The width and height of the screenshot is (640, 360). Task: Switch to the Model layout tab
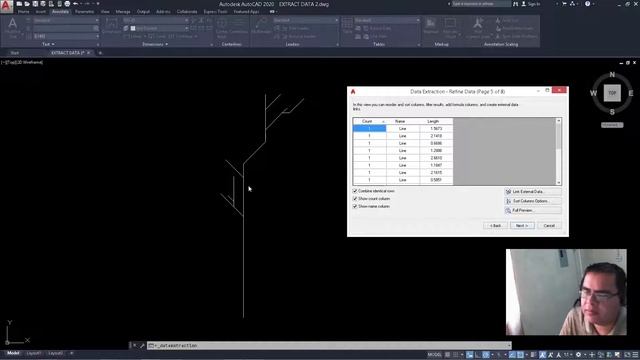point(13,353)
